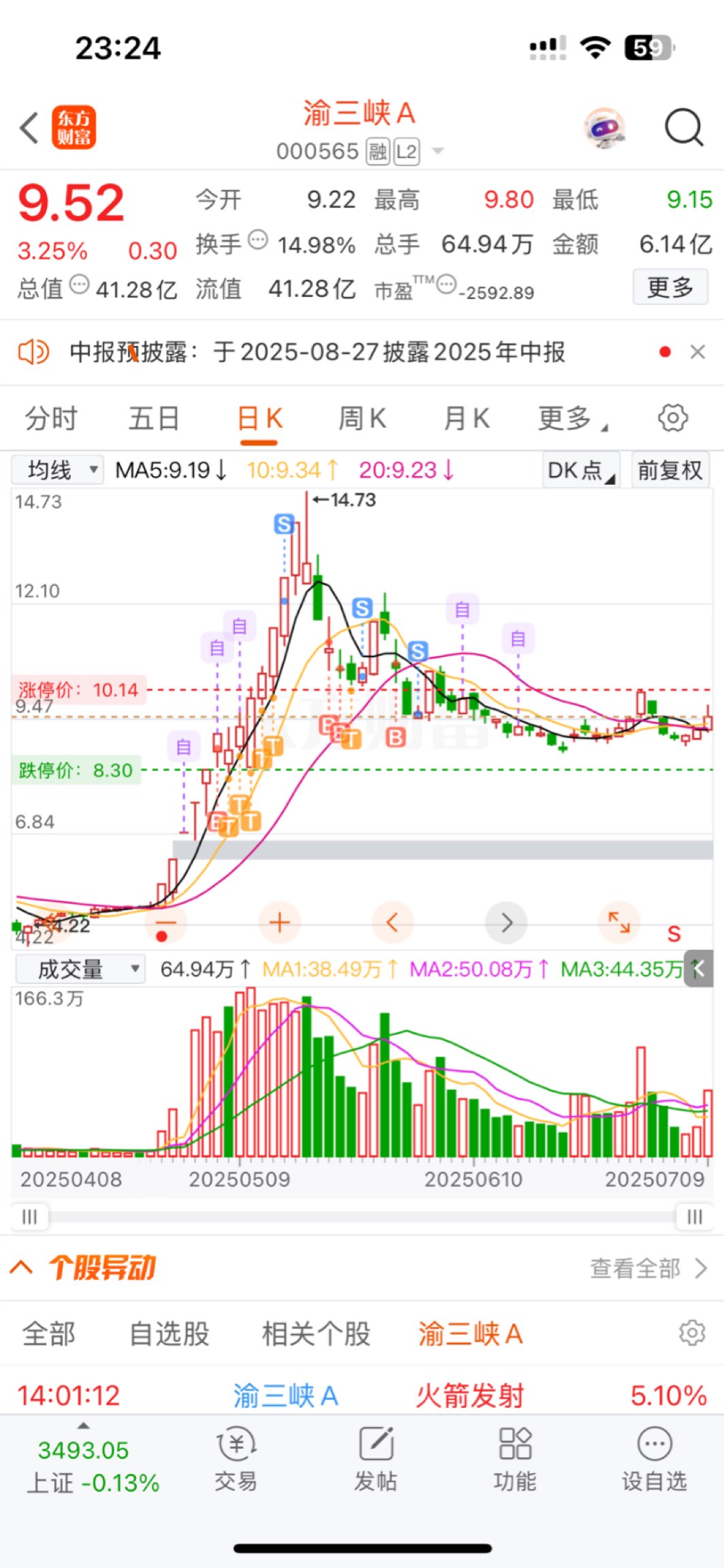Tap the announcement speaker icon
The image size is (724, 1568).
coord(33,352)
